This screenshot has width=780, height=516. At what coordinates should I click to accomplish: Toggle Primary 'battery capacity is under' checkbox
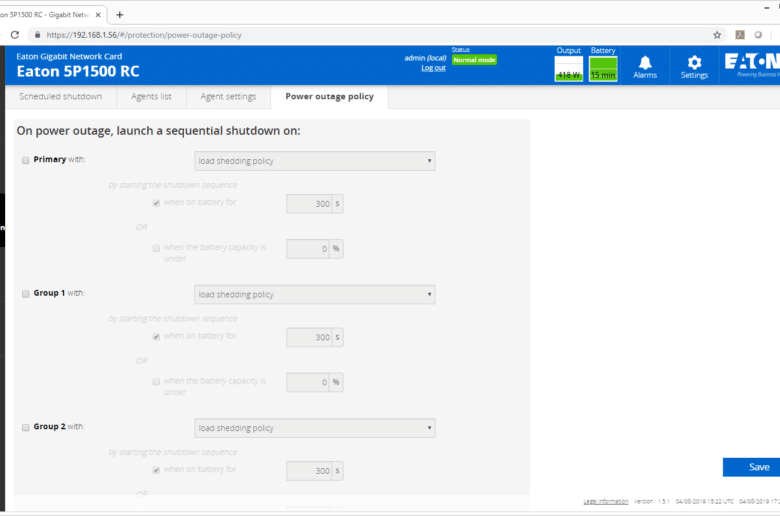point(156,248)
